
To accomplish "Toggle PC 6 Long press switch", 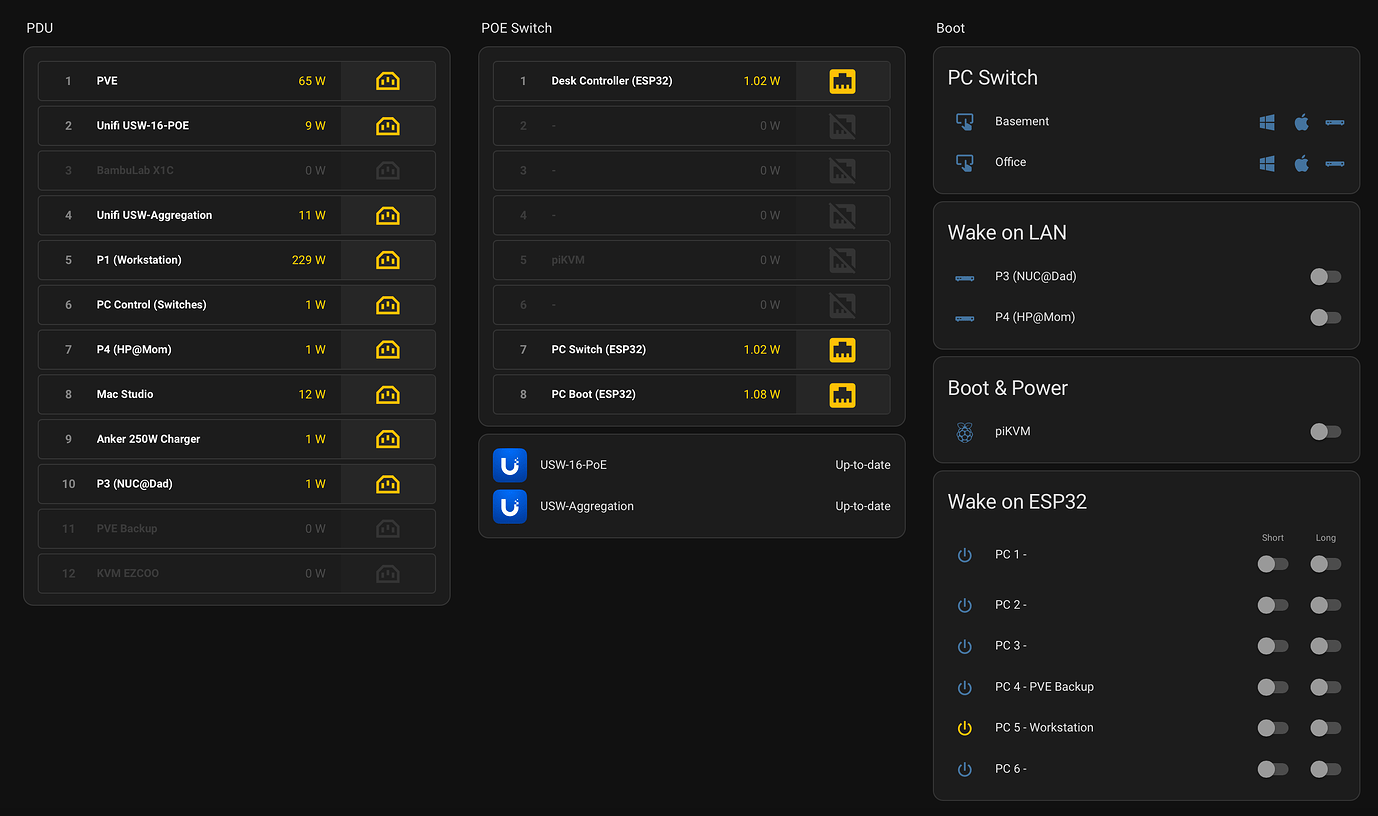I will [x=1326, y=769].
